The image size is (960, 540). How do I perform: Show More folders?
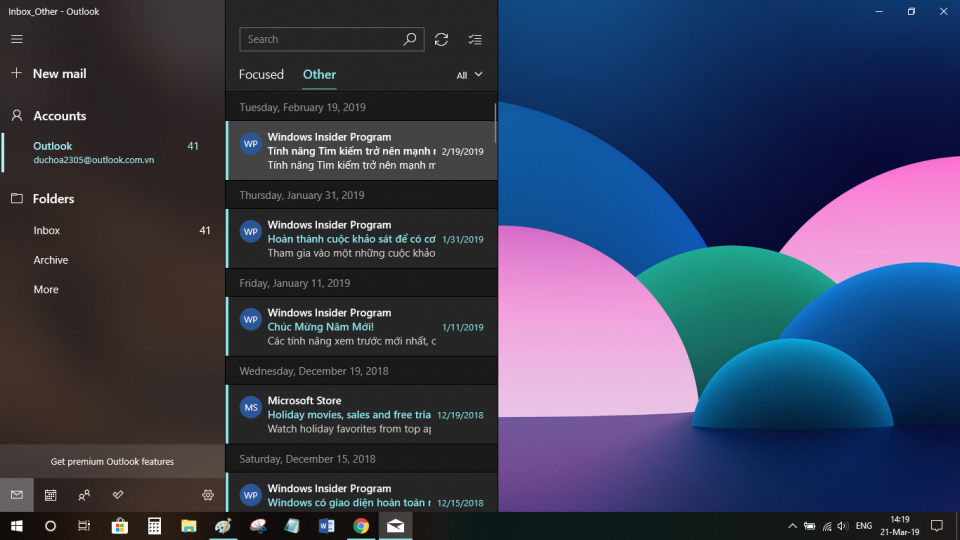(113, 289)
